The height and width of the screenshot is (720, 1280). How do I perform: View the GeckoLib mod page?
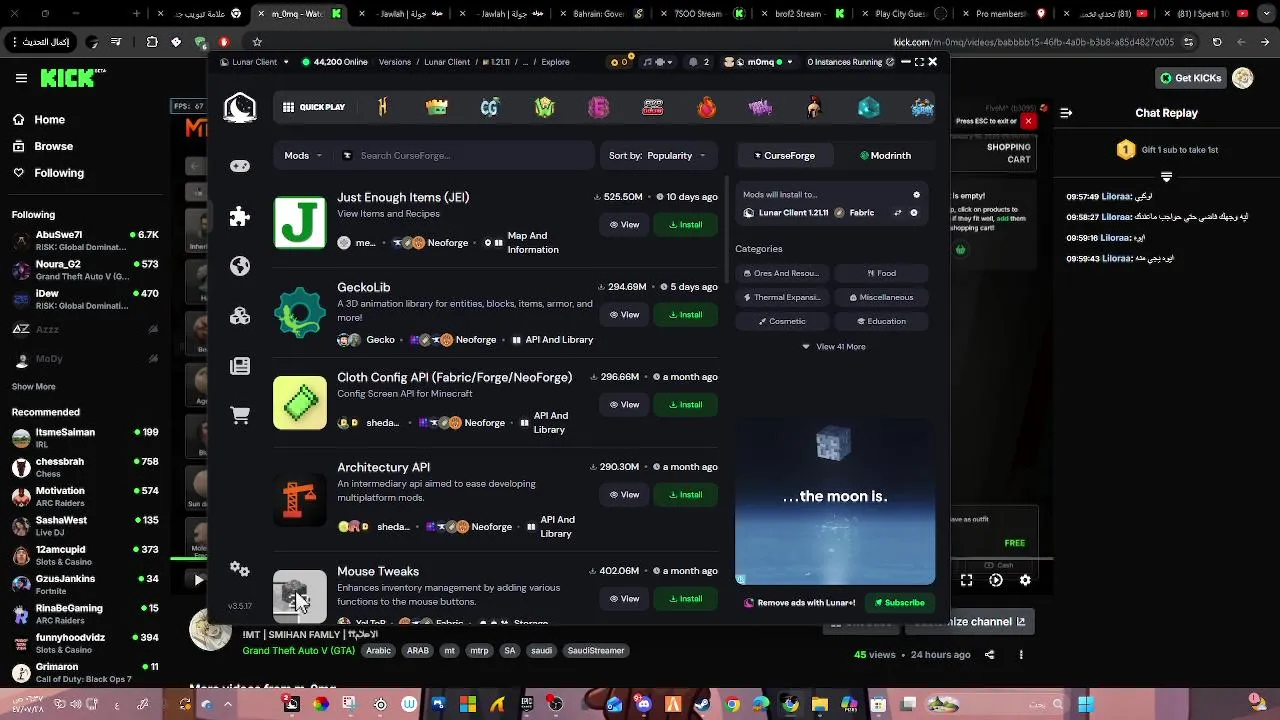pyautogui.click(x=624, y=314)
